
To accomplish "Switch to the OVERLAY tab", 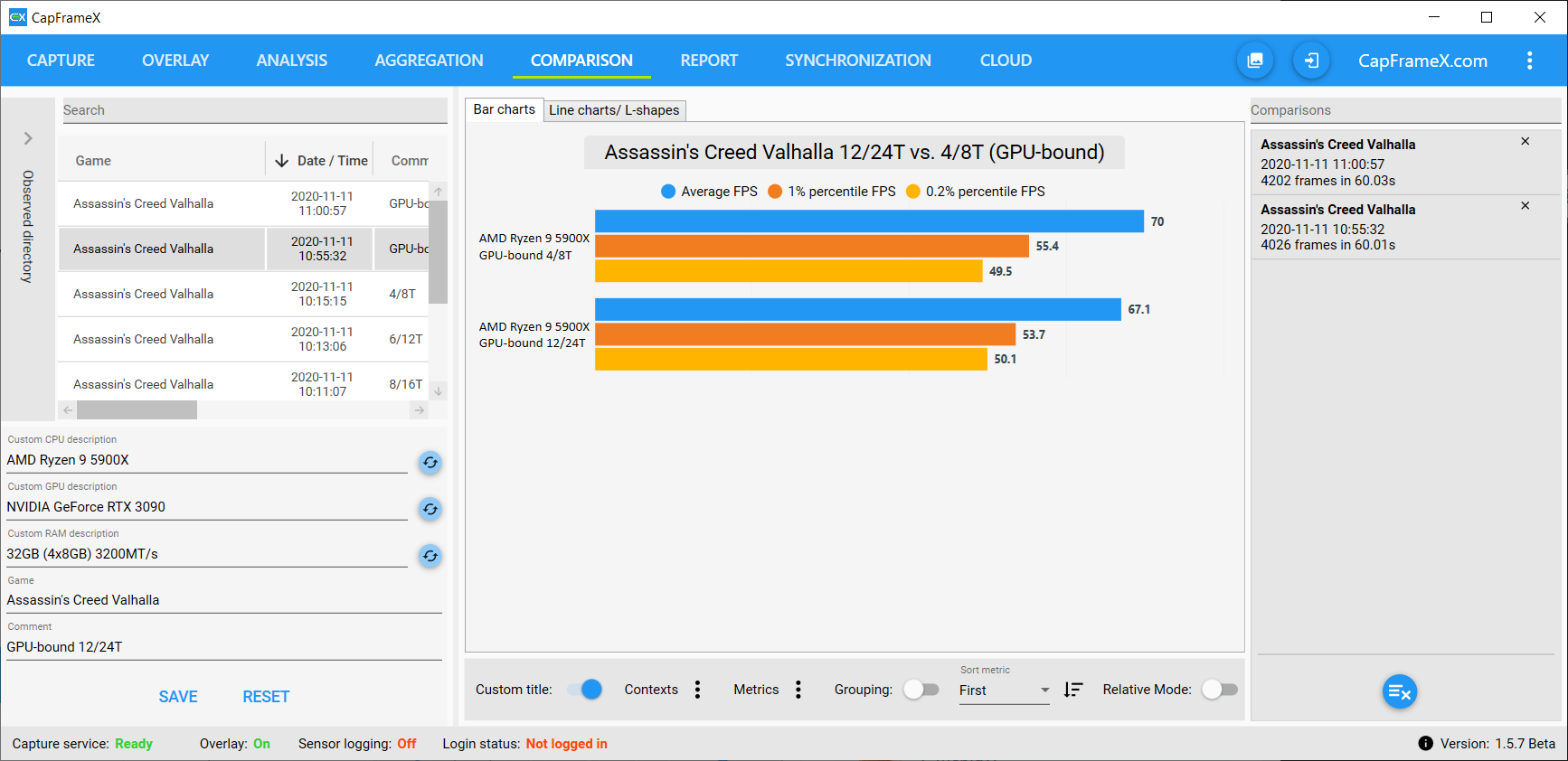I will click(175, 61).
